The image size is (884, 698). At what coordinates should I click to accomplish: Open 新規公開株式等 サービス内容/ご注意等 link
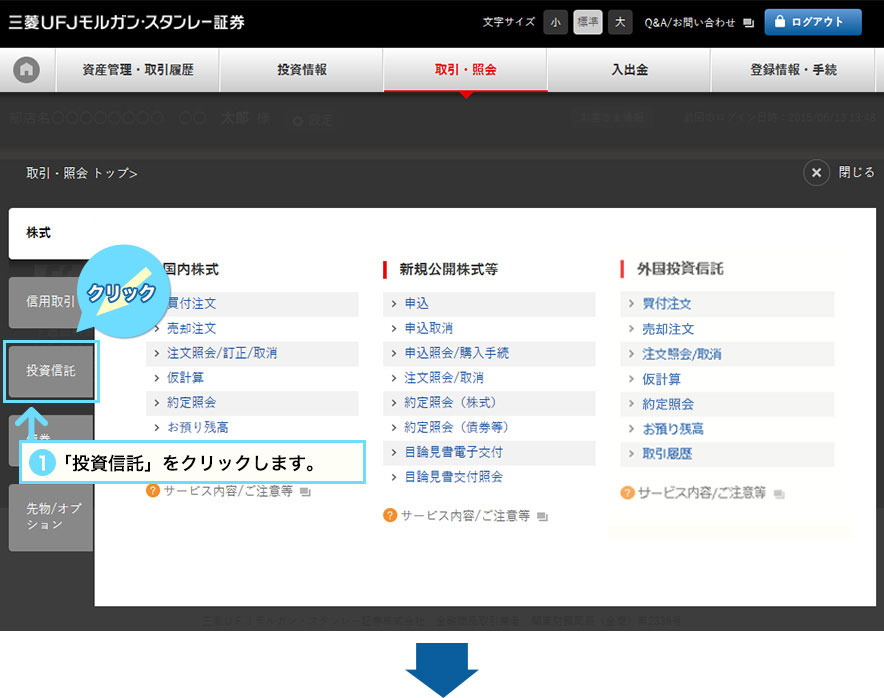[466, 516]
